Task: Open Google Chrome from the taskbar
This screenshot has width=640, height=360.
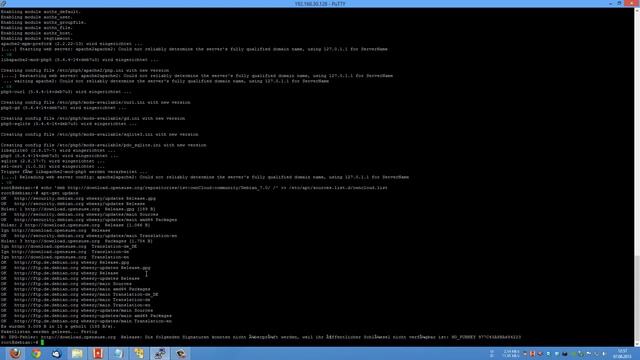Action: click(x=36, y=353)
